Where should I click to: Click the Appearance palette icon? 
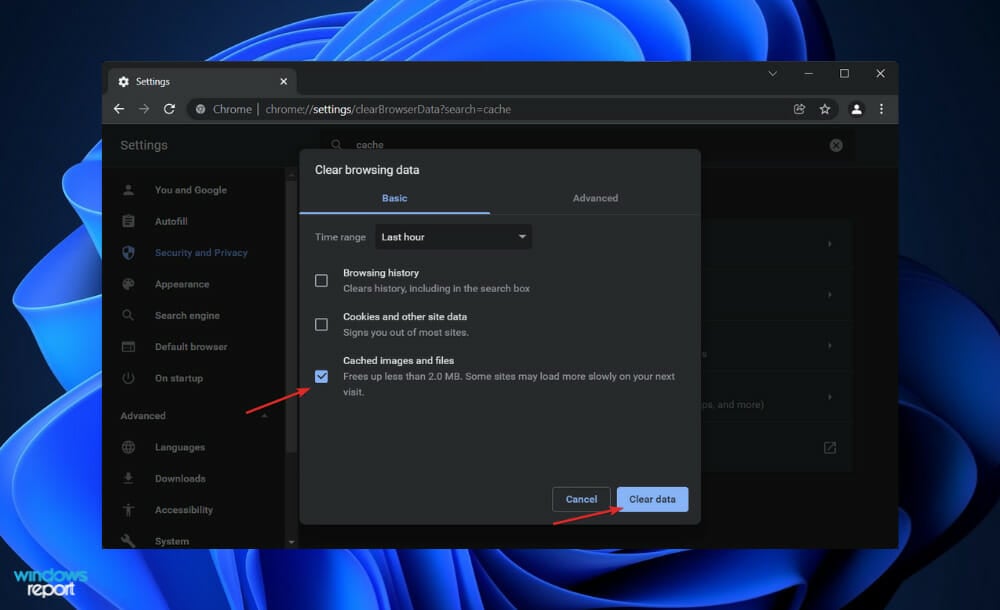[128, 284]
